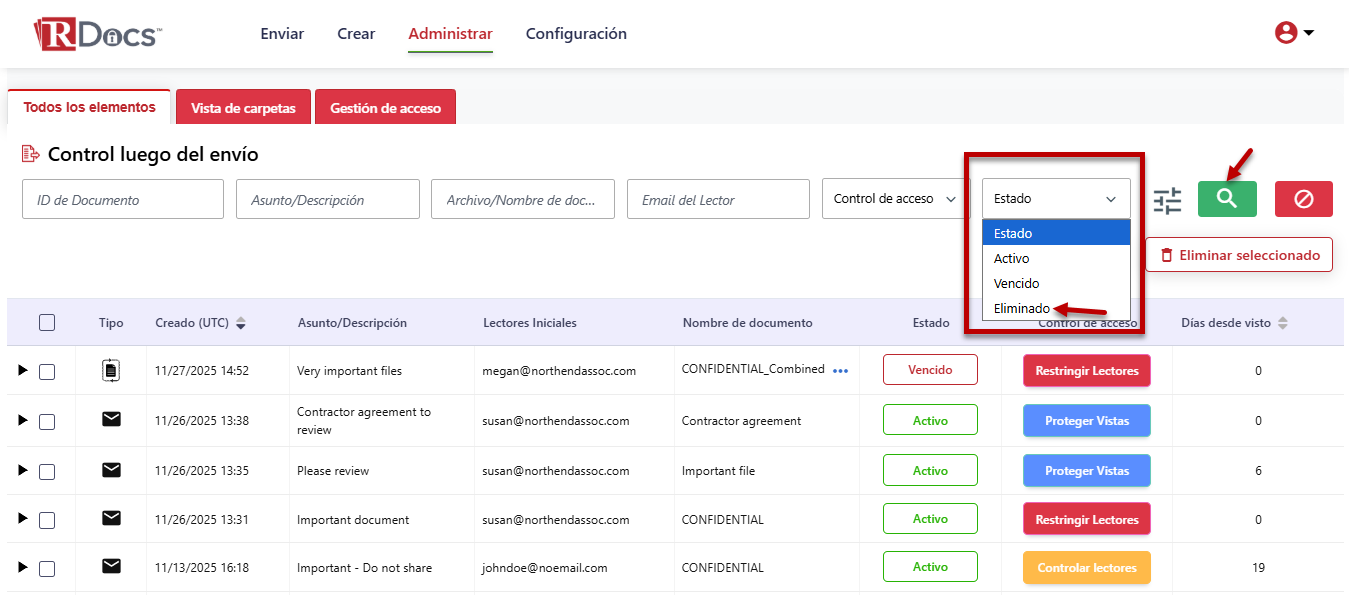Click the three dots next to CONFIDENTIAL_Combined
The width and height of the screenshot is (1349, 595).
tap(840, 371)
